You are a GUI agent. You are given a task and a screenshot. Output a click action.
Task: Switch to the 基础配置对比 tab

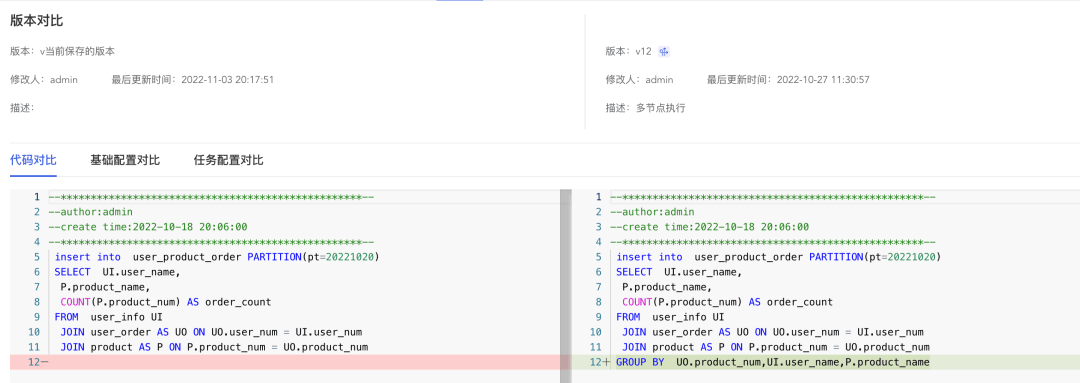(125, 161)
